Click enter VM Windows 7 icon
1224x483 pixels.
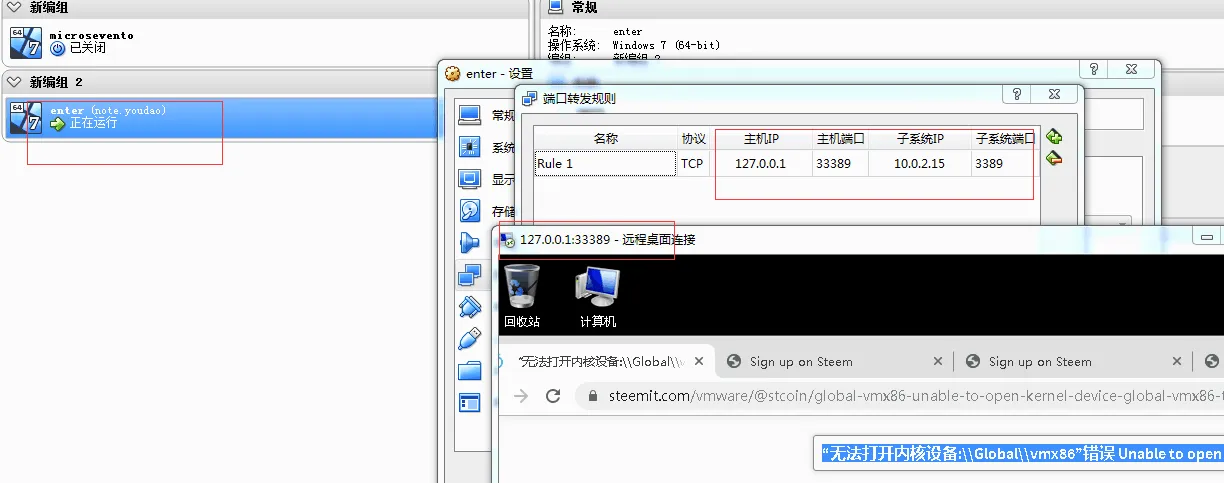pyautogui.click(x=25, y=117)
